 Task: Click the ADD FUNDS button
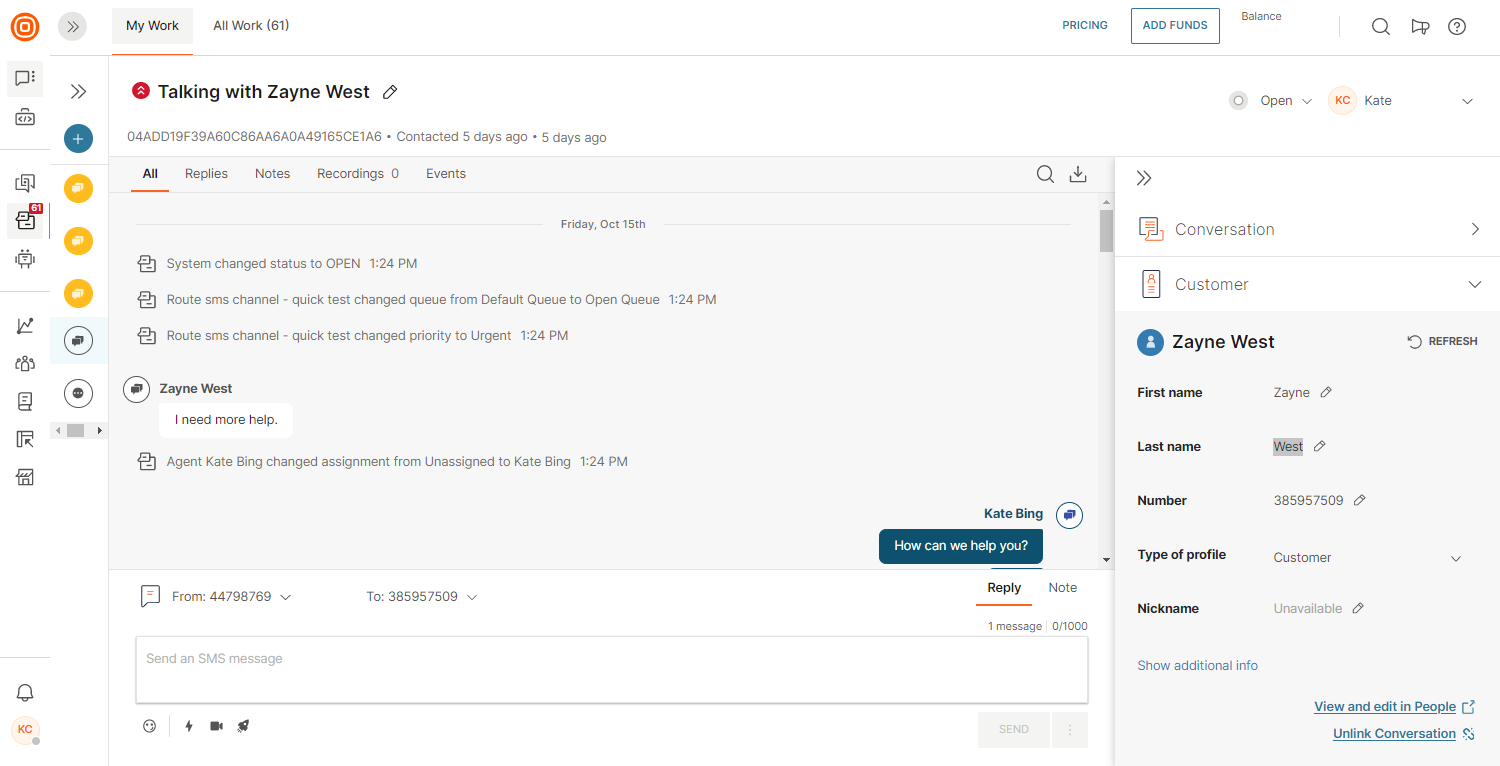(x=1175, y=26)
